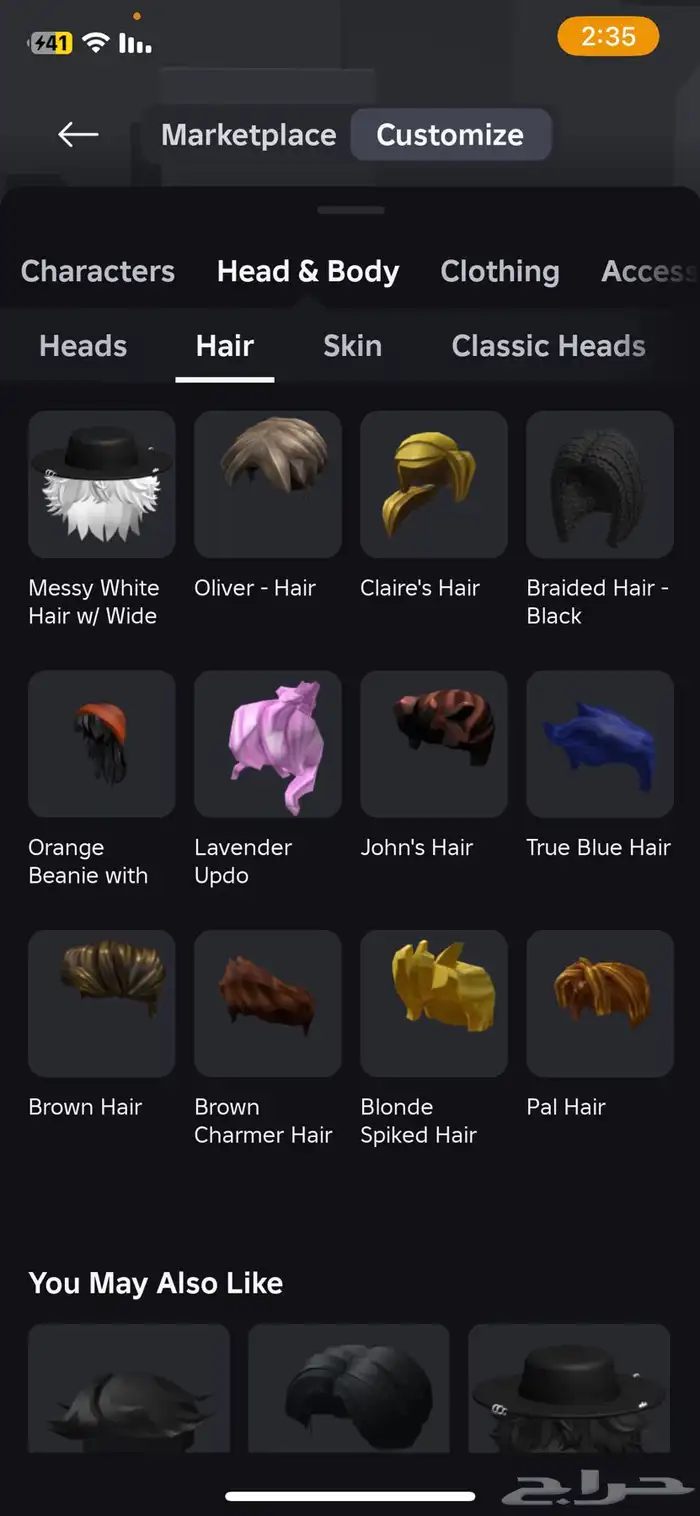The height and width of the screenshot is (1516, 700).
Task: Equip the True Blue Hair
Action: 600,744
